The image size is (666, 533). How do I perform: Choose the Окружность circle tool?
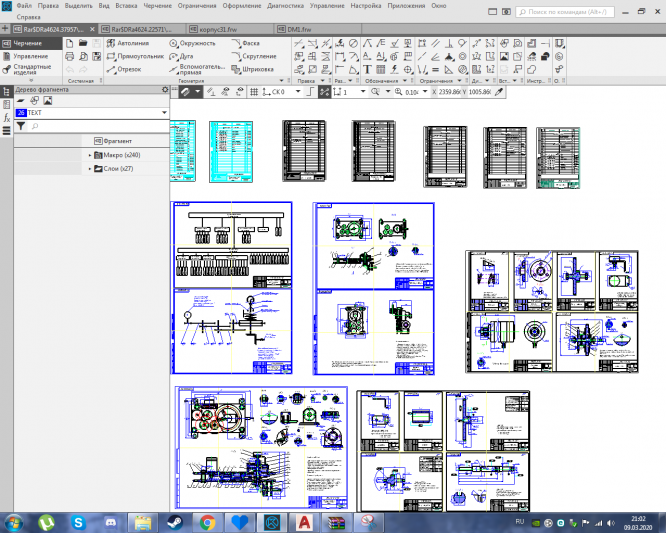tap(193, 44)
